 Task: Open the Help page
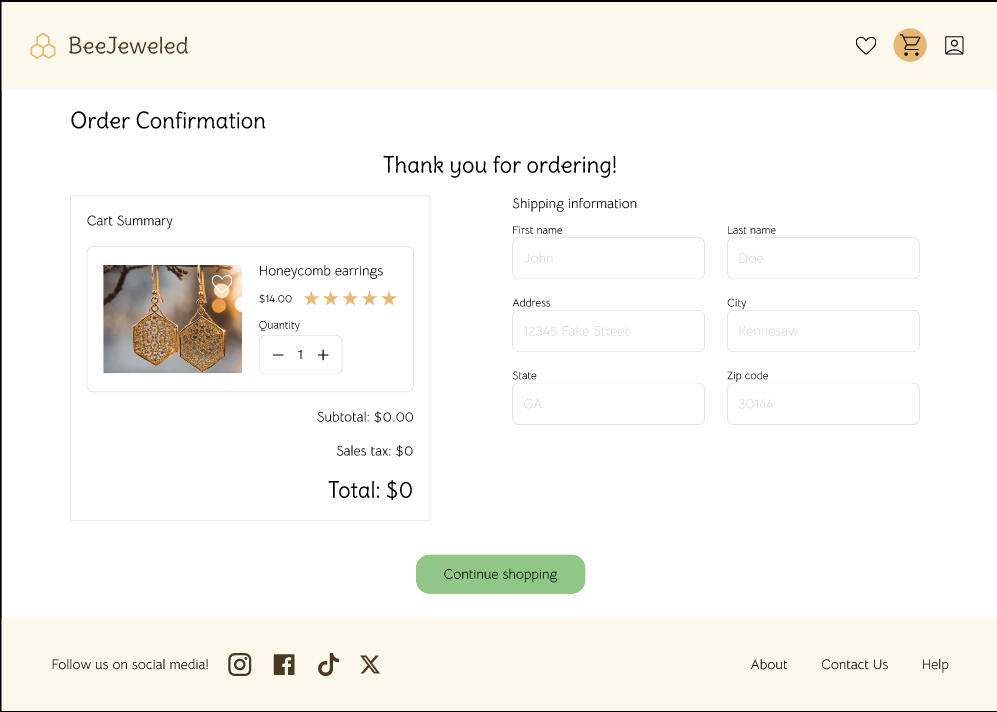[935, 664]
